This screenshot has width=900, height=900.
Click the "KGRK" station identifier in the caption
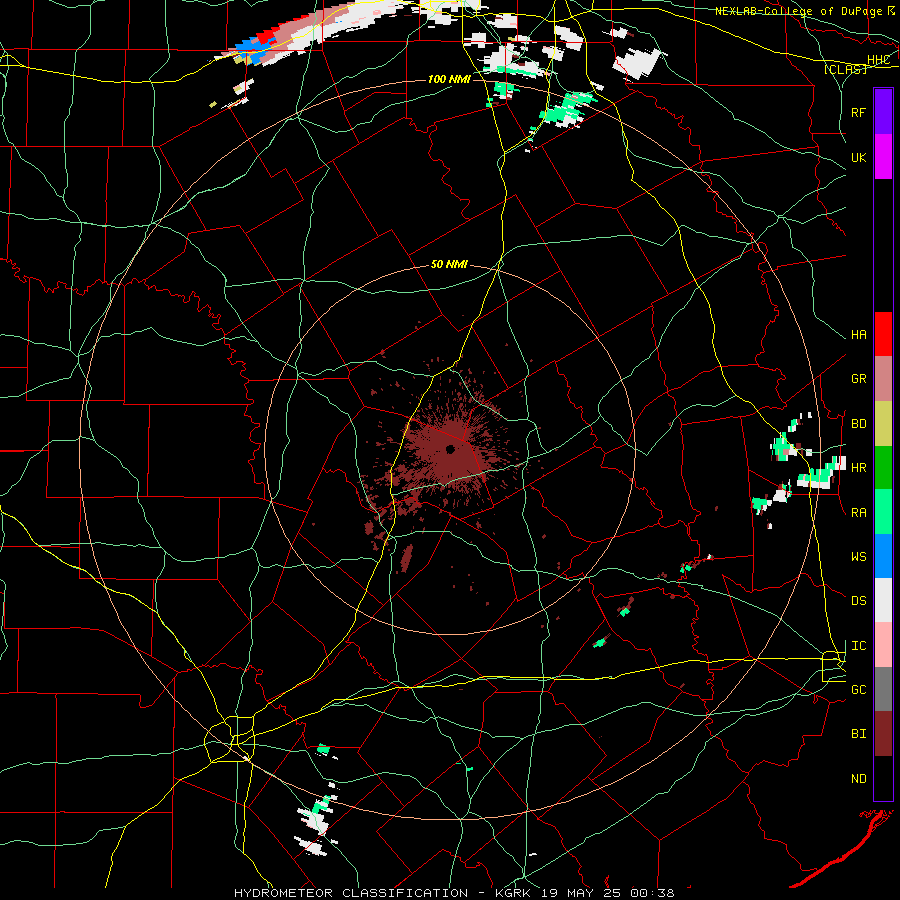513,893
